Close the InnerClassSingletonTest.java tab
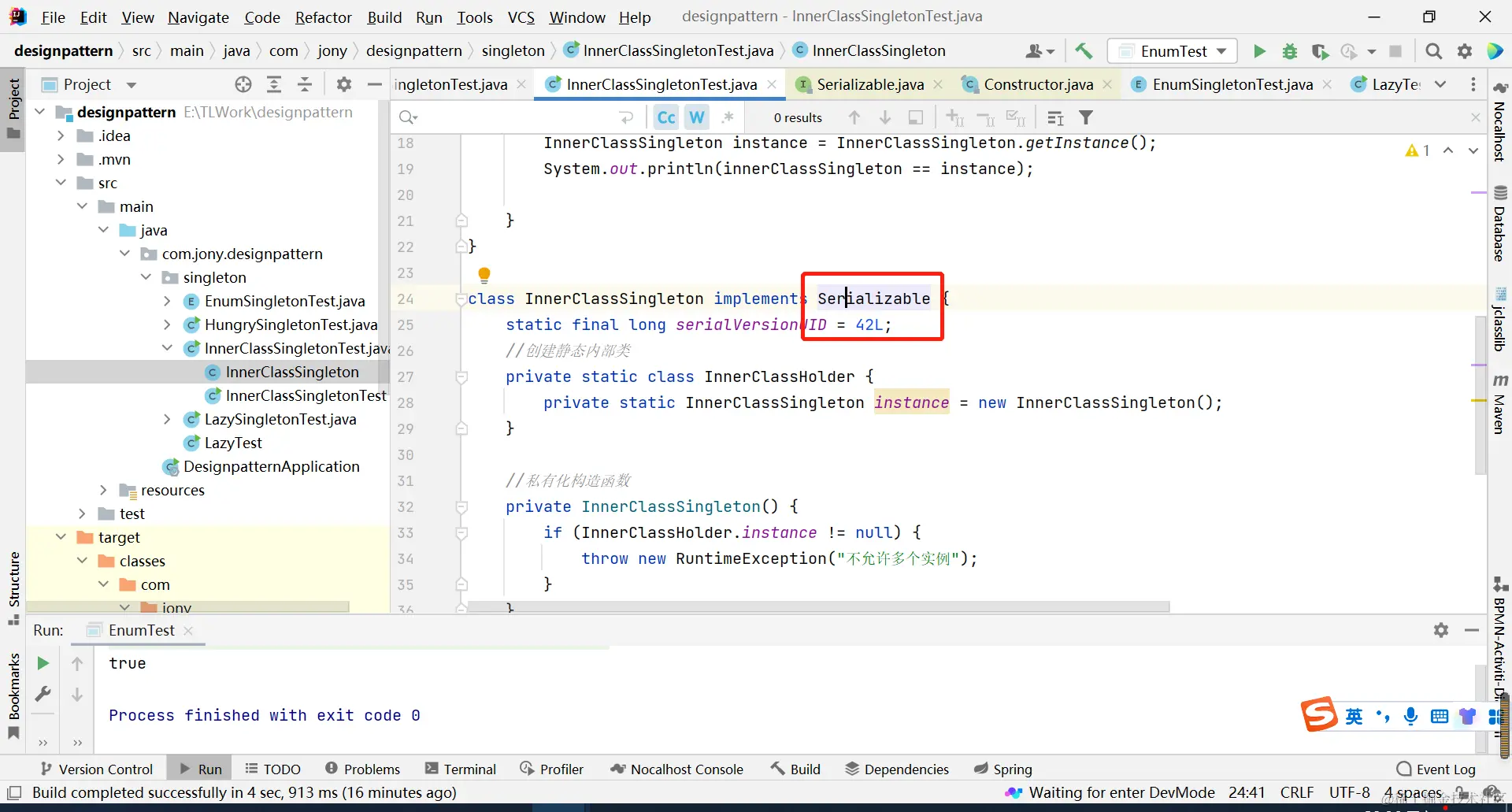 pos(772,84)
